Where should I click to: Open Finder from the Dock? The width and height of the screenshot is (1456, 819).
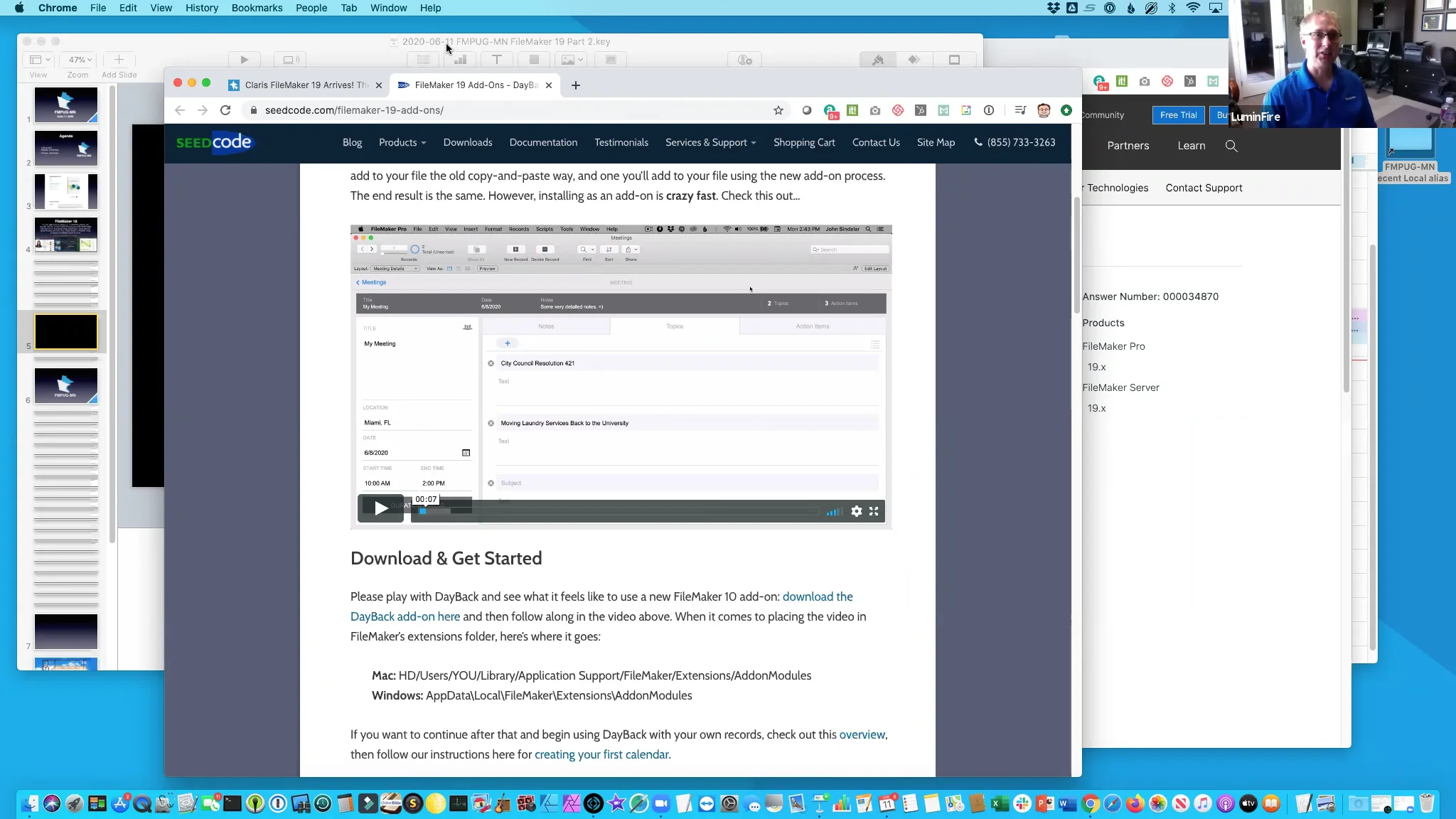point(29,804)
